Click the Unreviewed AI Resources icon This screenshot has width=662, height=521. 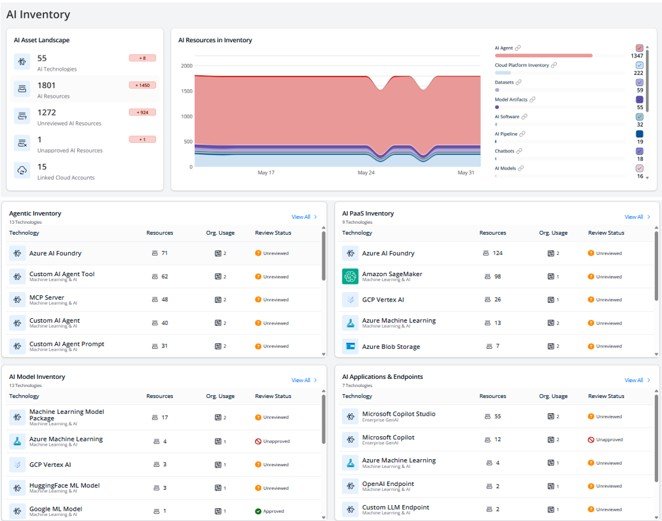[x=22, y=116]
